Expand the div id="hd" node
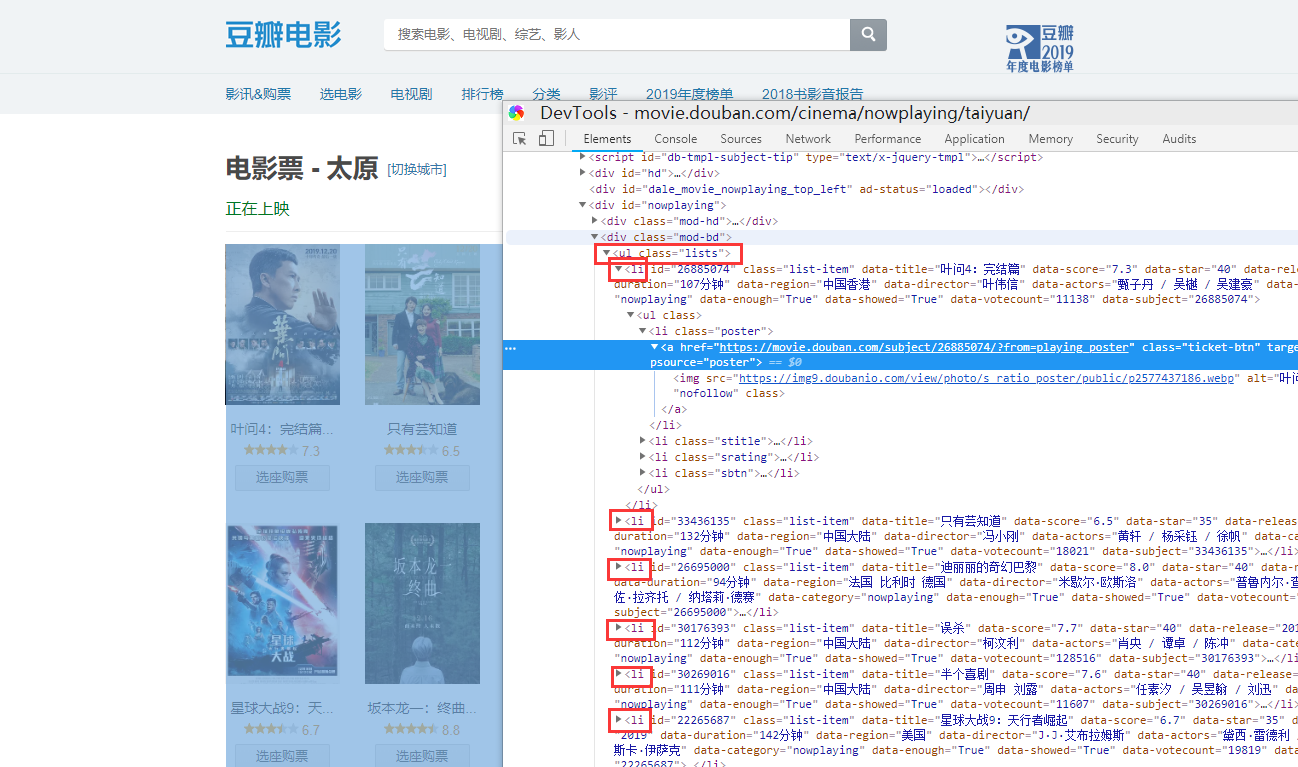 pos(582,172)
